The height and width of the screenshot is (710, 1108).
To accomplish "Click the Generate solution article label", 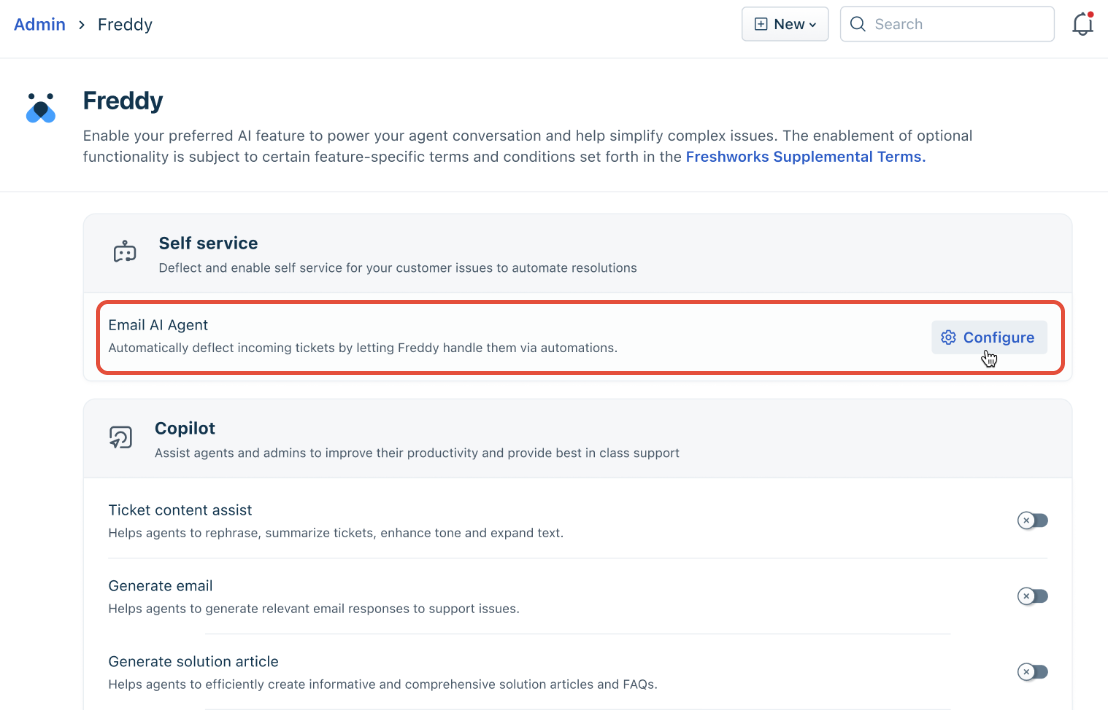I will [194, 661].
